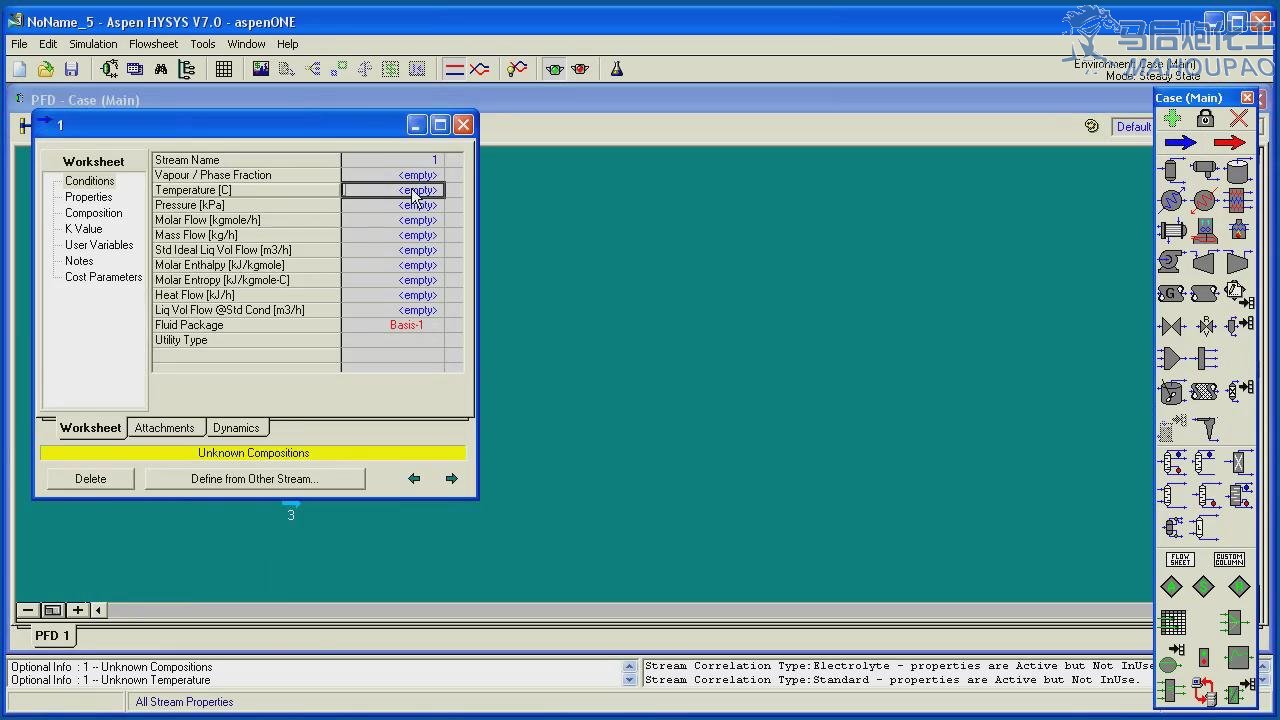Select the blue material stream arrow in palette
Viewport: 1280px width, 720px height.
(x=1181, y=143)
